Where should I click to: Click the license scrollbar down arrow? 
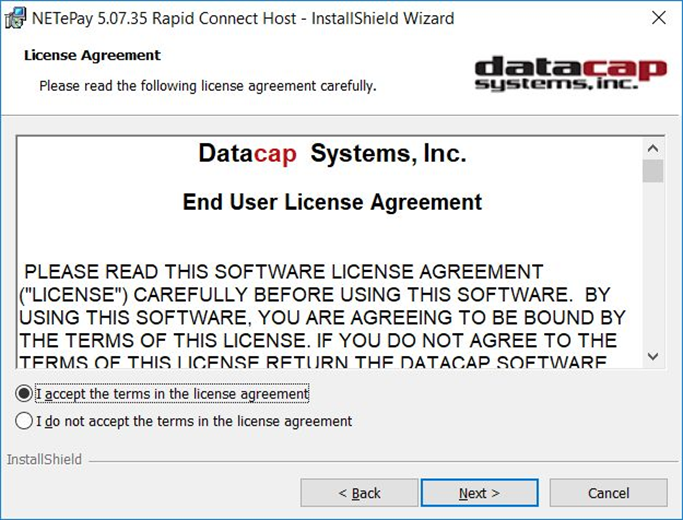[x=653, y=356]
